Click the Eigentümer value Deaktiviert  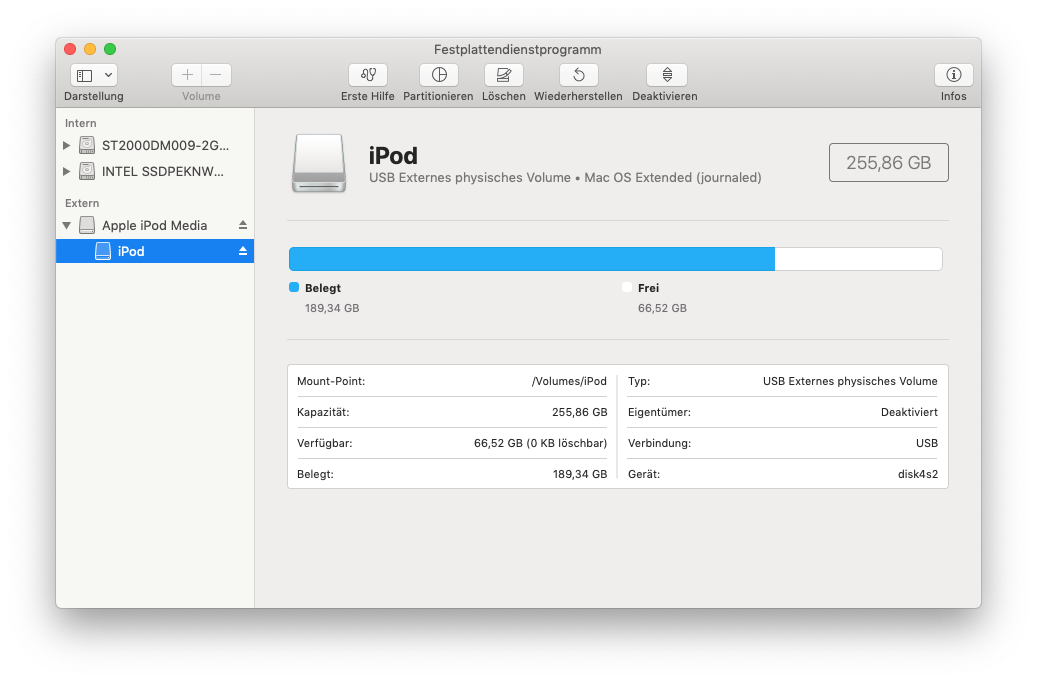(909, 412)
